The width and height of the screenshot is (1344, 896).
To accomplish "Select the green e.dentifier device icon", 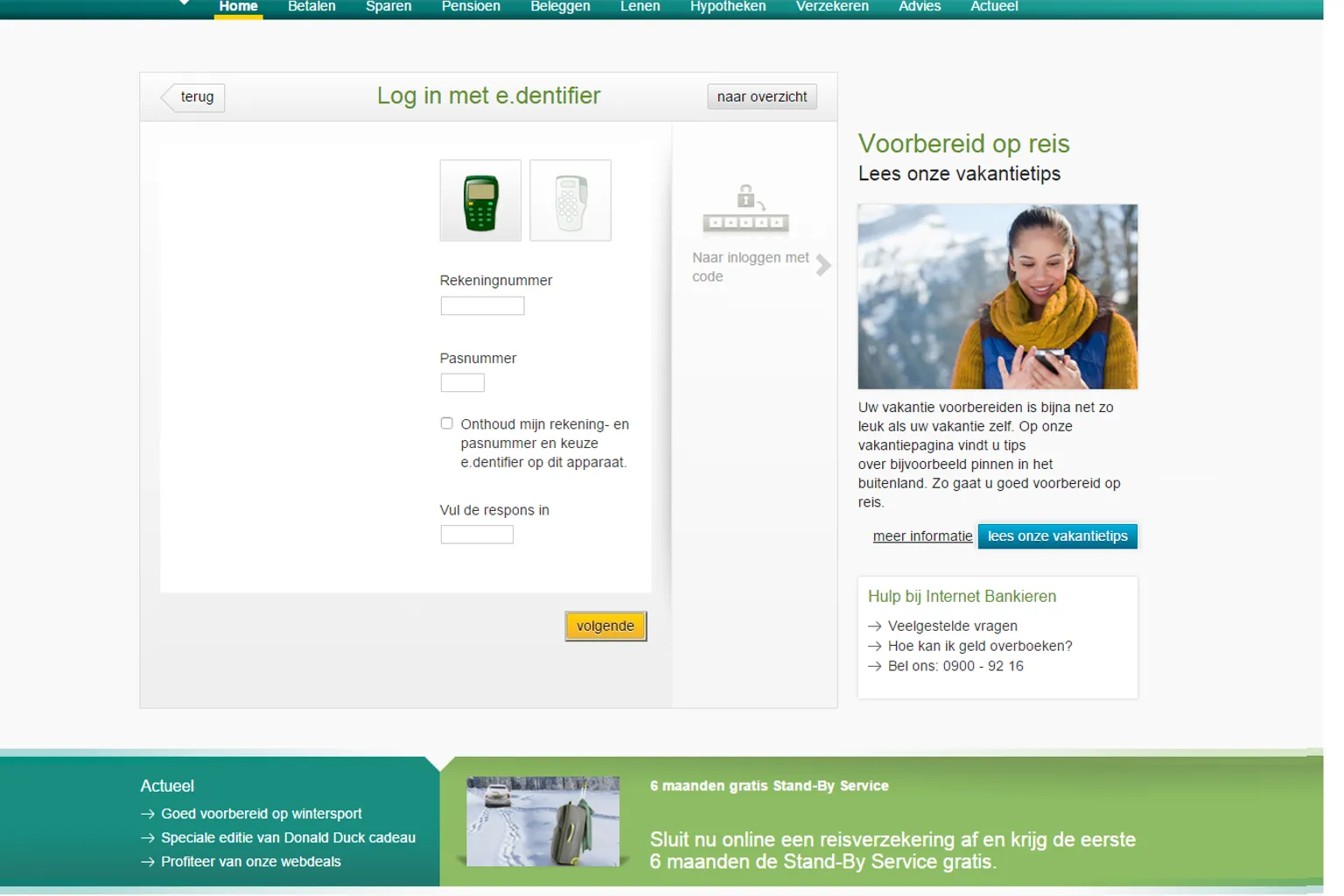I will tap(480, 201).
